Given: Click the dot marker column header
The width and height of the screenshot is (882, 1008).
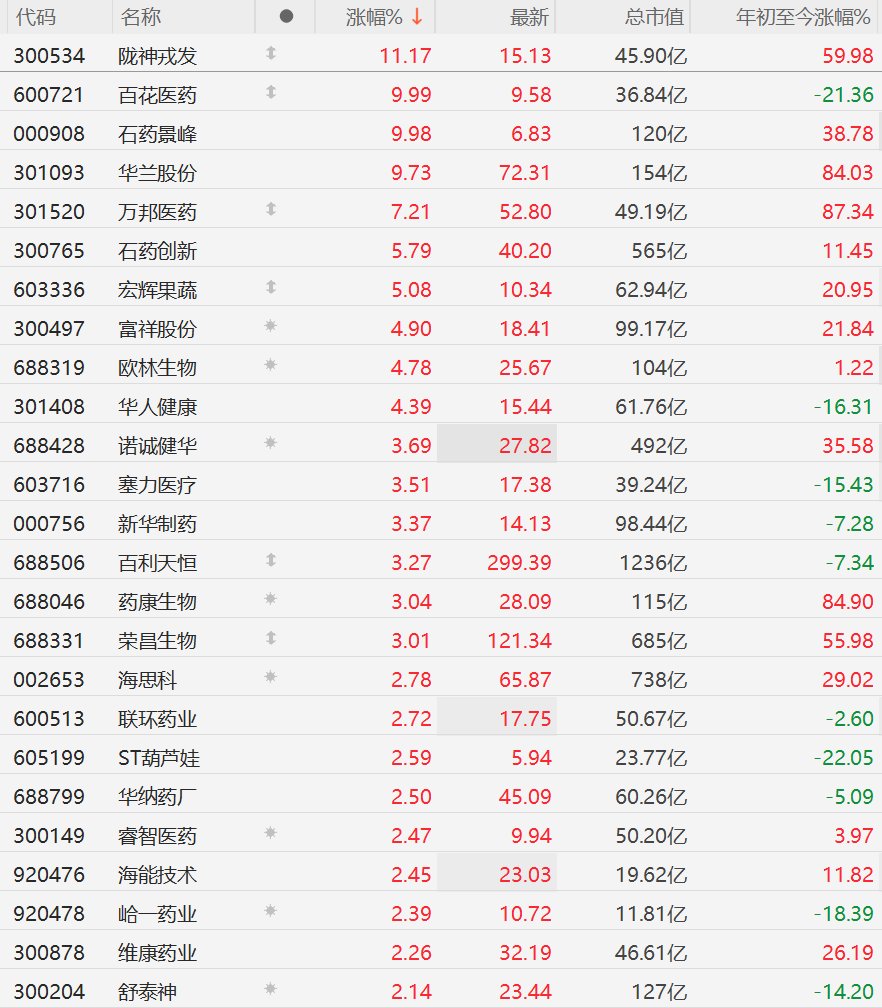Looking at the screenshot, I should click(286, 17).
